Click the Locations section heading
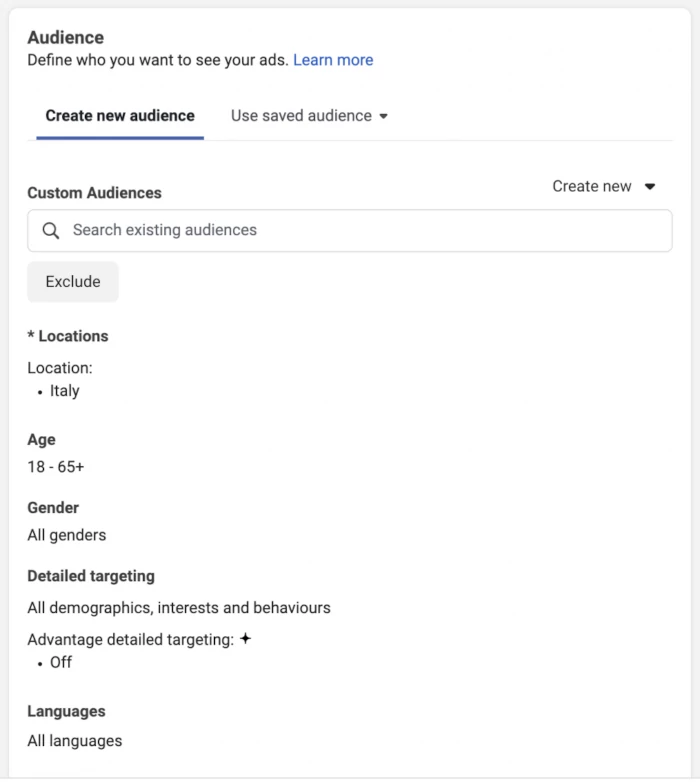This screenshot has width=700, height=782. [x=68, y=336]
